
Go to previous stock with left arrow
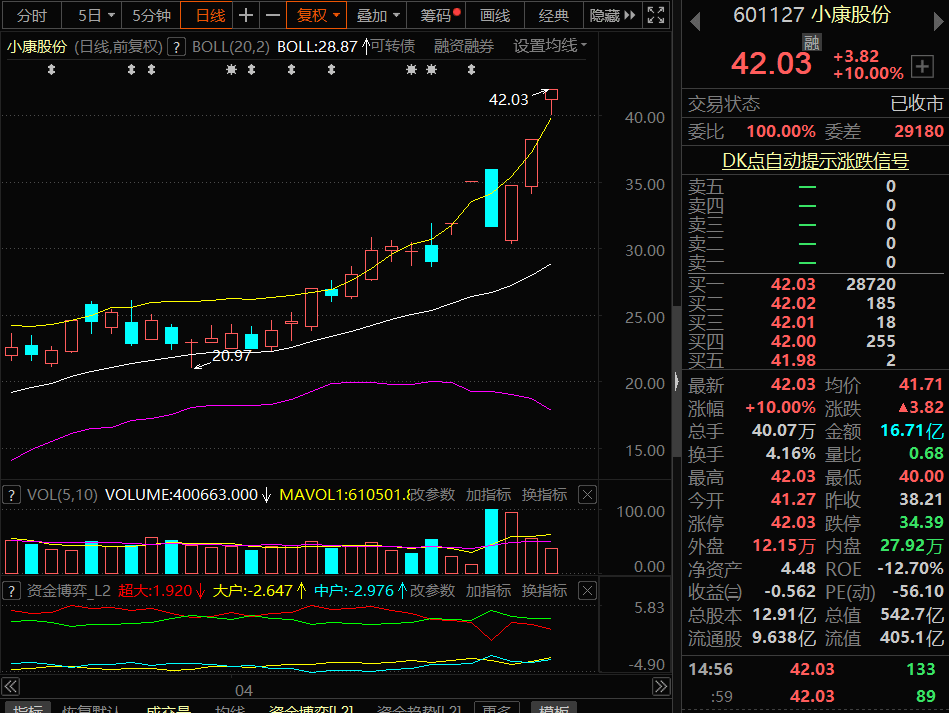click(695, 22)
